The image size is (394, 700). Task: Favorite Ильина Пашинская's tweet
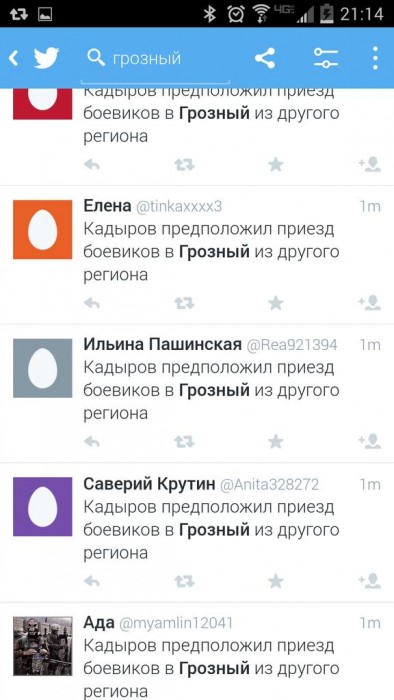[276, 442]
